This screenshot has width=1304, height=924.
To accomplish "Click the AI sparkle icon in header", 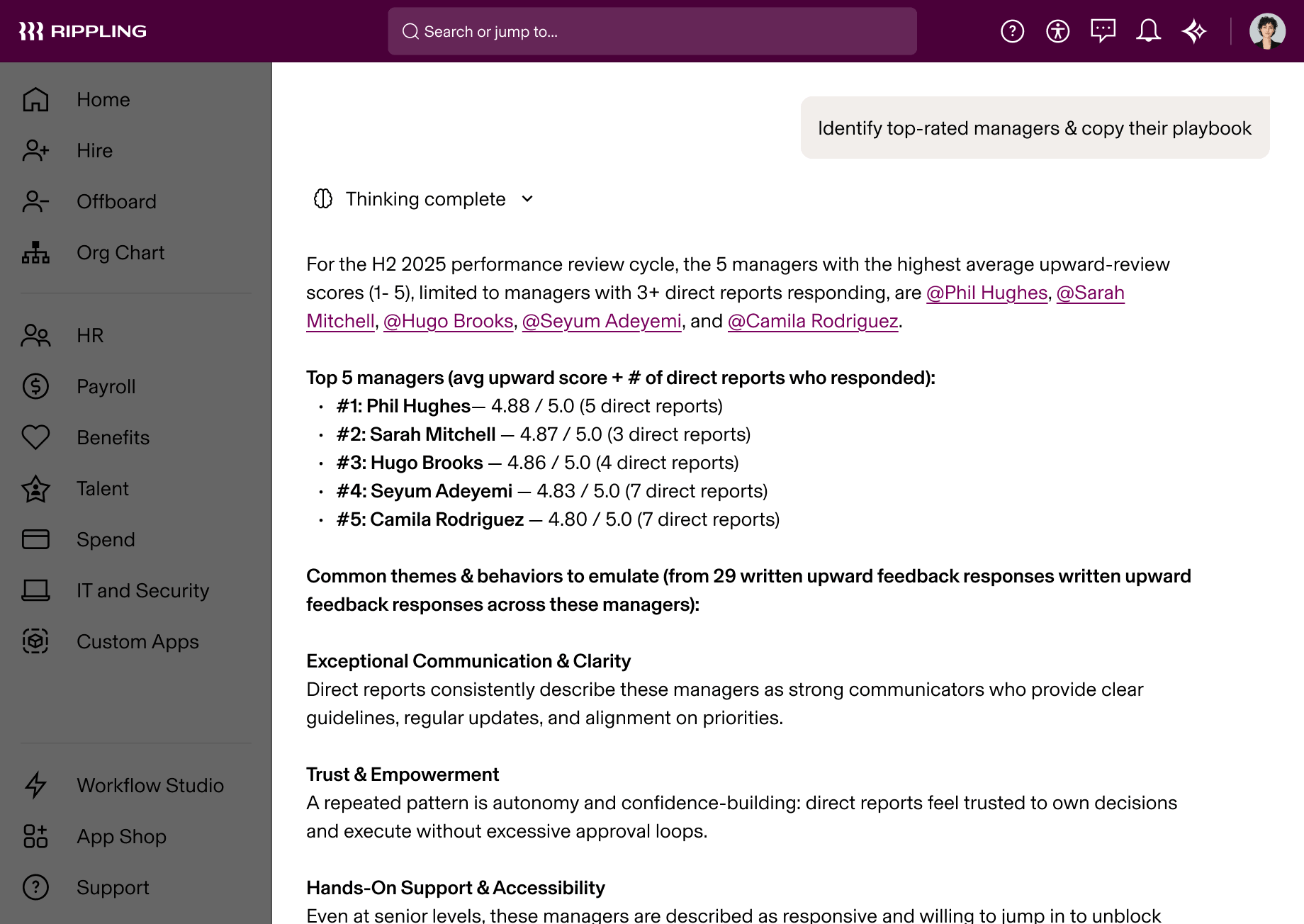I will pyautogui.click(x=1194, y=31).
